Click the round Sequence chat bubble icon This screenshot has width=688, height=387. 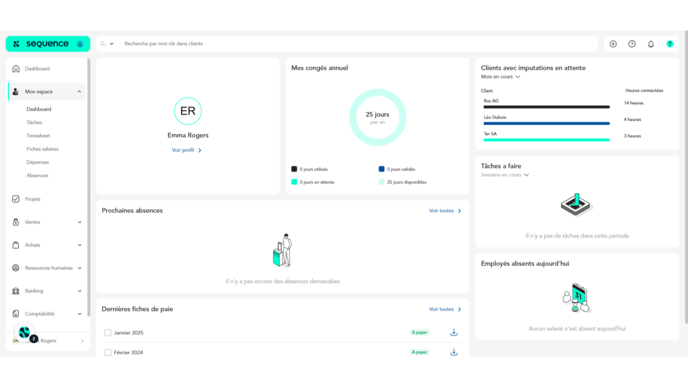(25, 333)
